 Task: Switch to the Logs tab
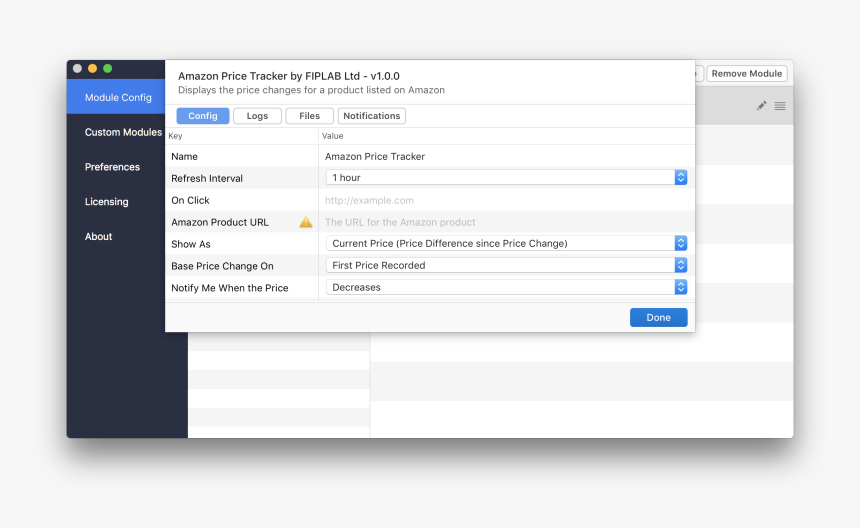point(257,116)
